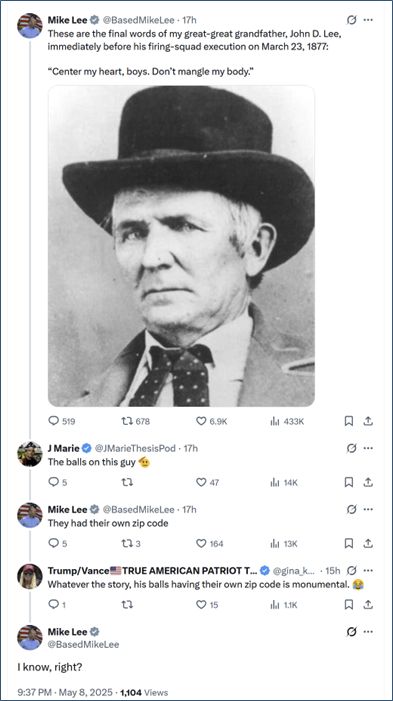Viewport: 393px width, 701px height.
Task: Open the @JMarieThesisPod profile handle
Action: (x=135, y=448)
